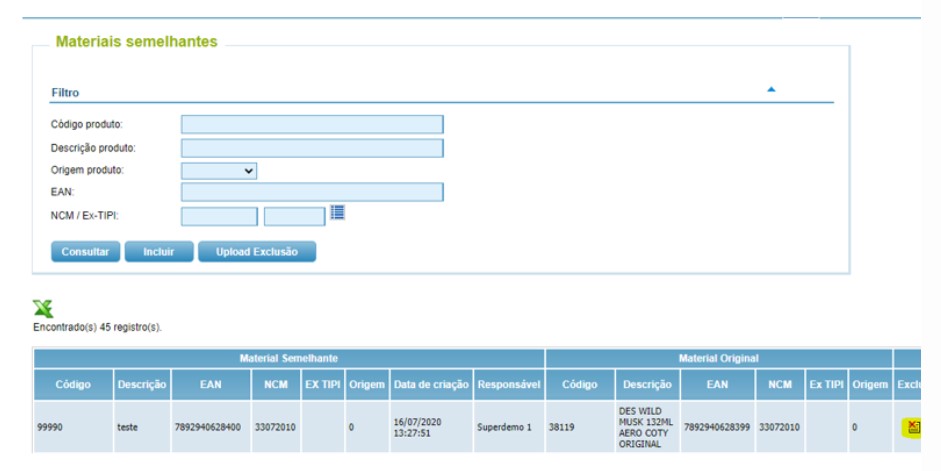Delete the teste record via the exclude icon

pos(913,427)
